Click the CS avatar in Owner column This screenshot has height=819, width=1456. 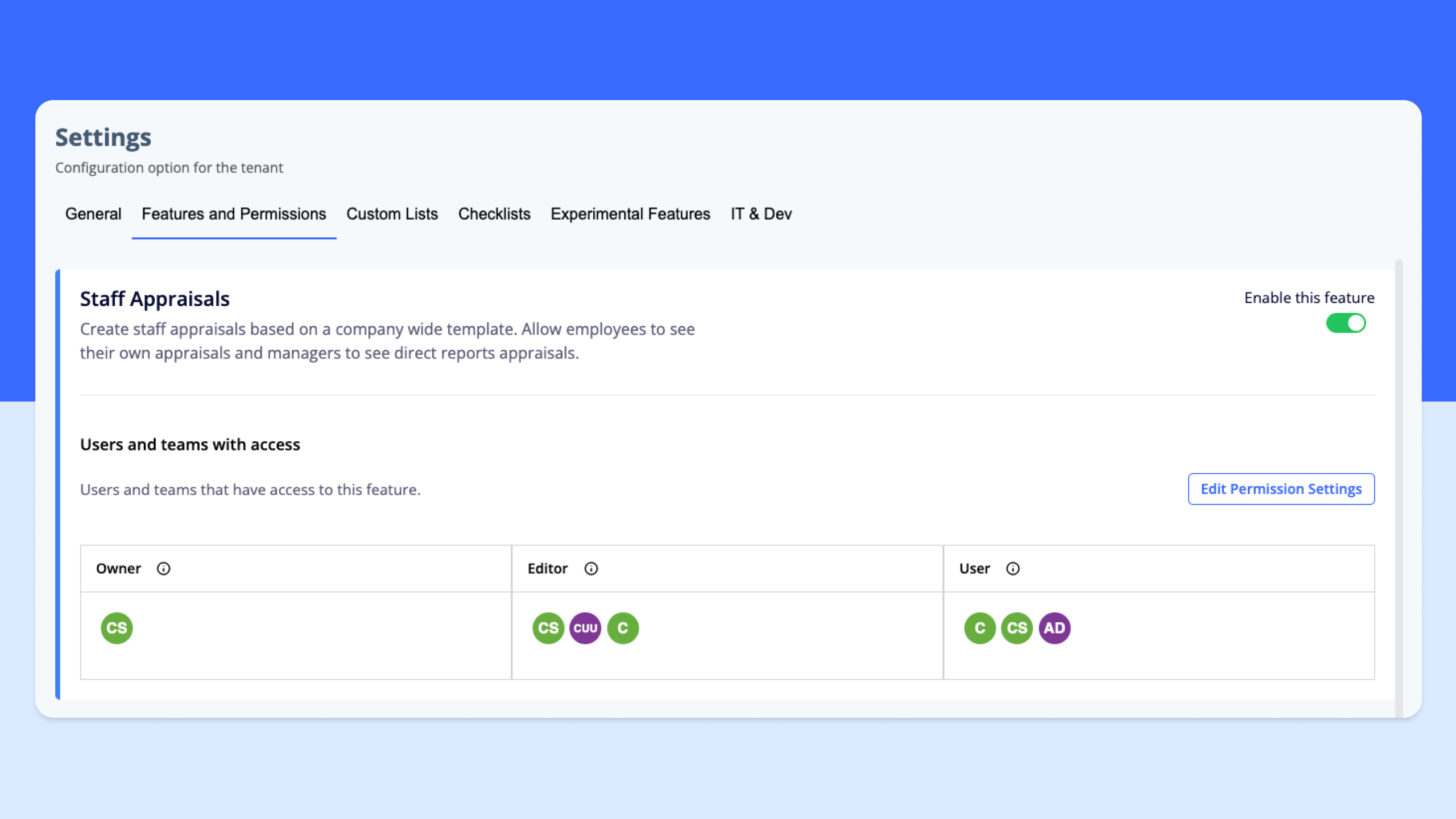point(117,628)
